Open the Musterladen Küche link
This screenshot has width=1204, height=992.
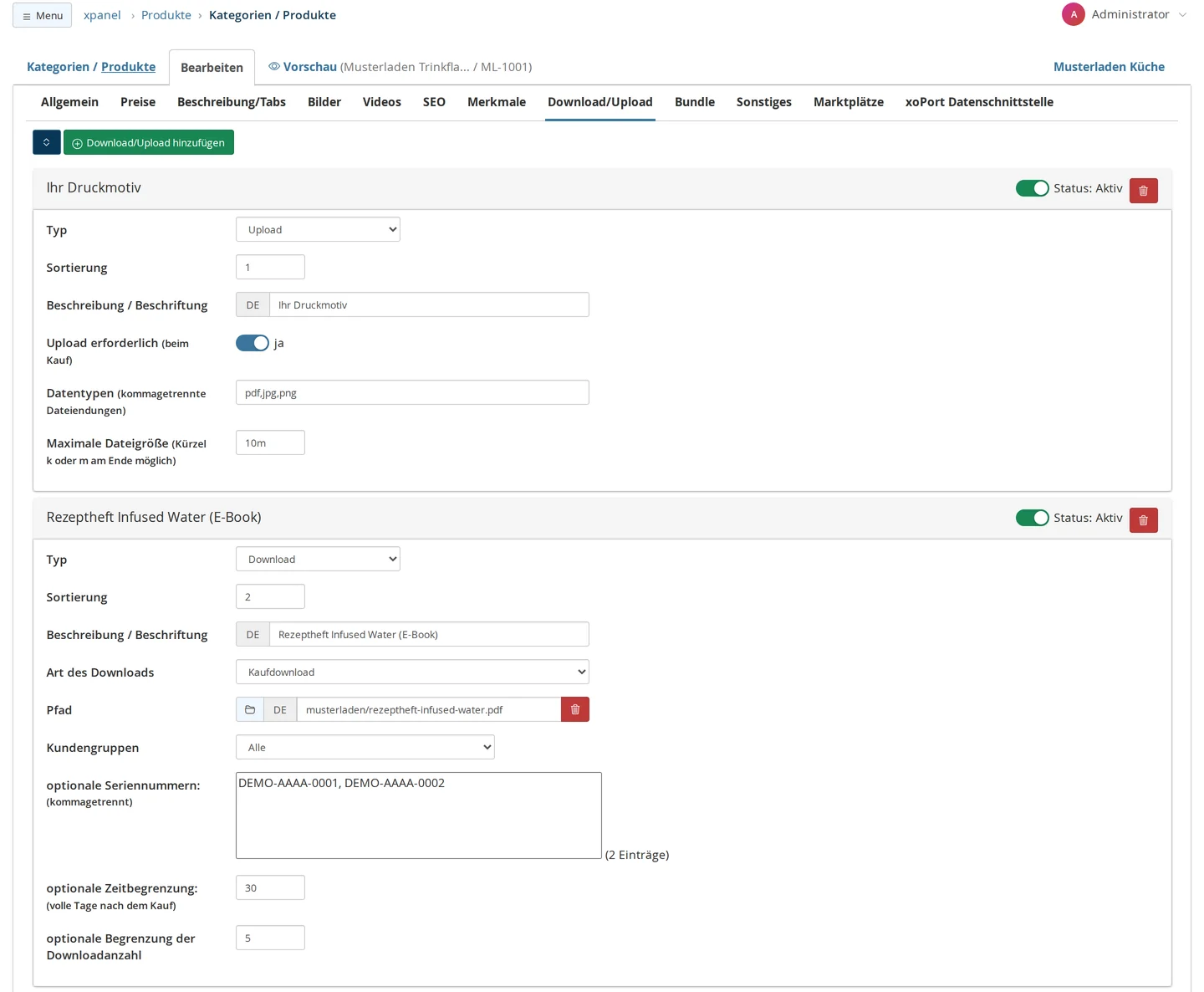click(1109, 67)
